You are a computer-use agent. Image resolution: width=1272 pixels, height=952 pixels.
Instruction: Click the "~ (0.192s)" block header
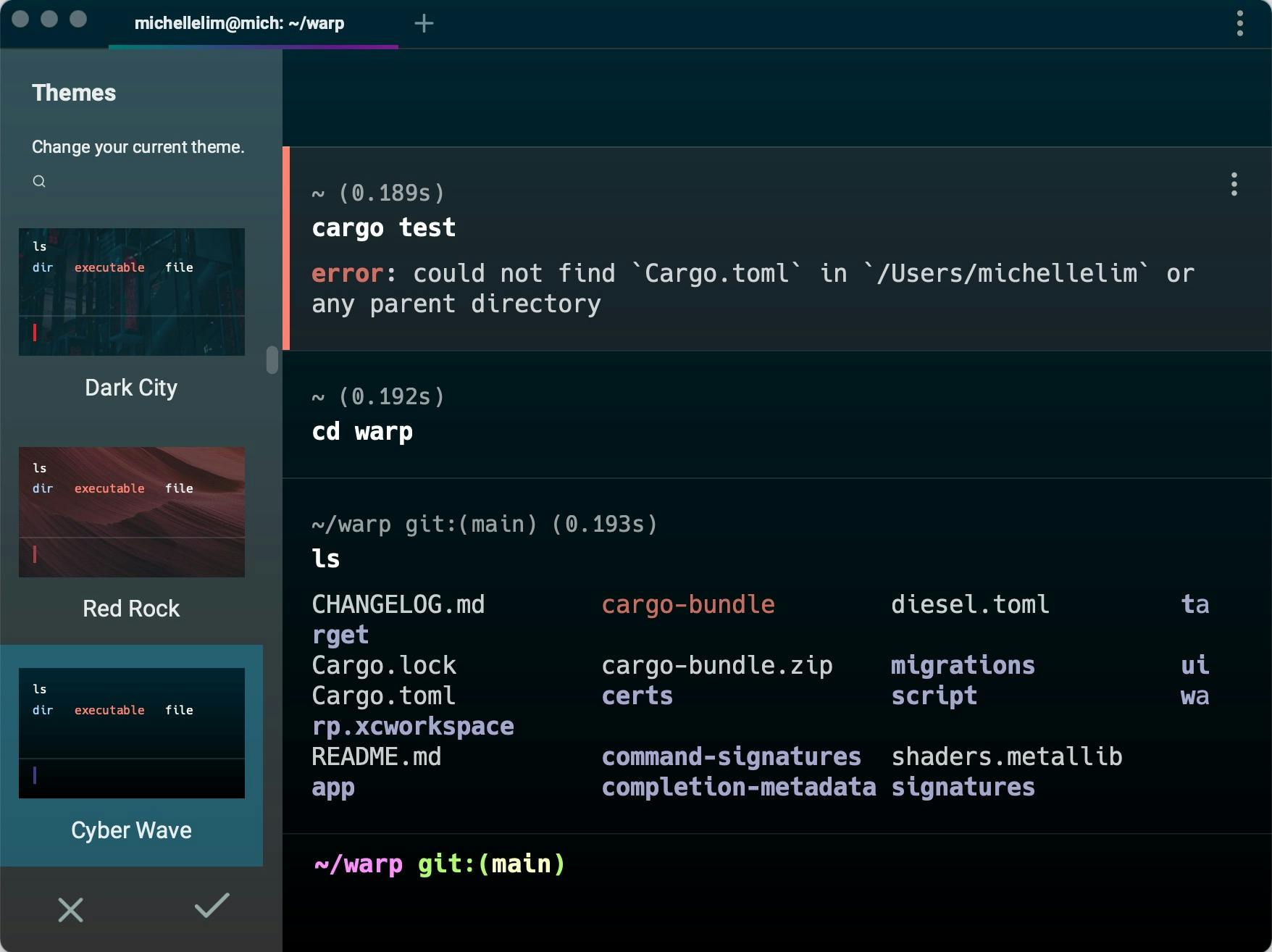coord(378,396)
